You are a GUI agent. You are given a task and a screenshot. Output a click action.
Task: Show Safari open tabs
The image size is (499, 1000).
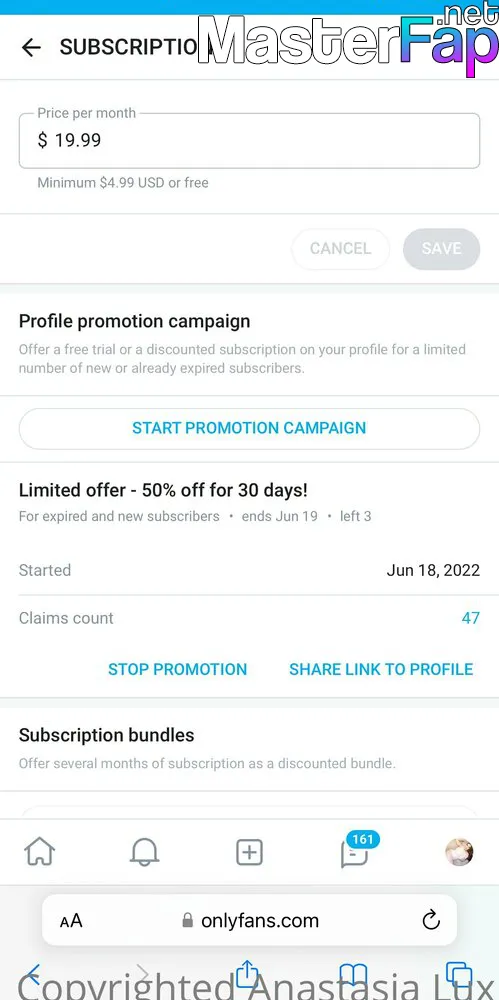coord(458,974)
